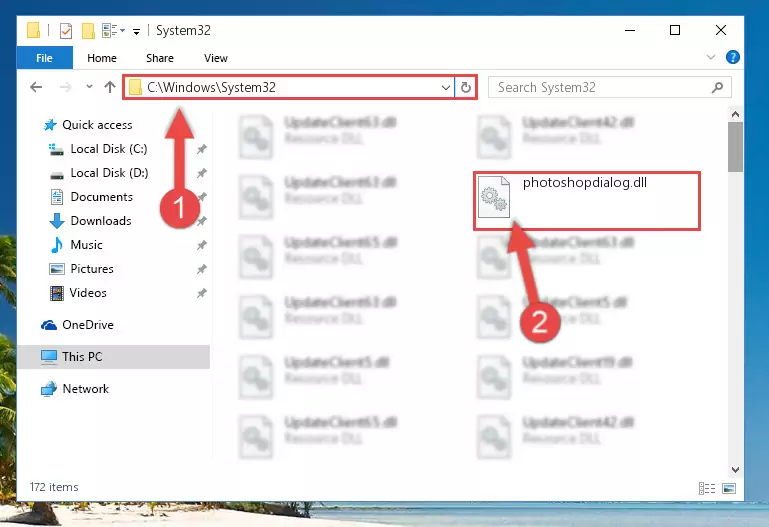Minimize the System32 window
769x527 pixels.
(630, 30)
